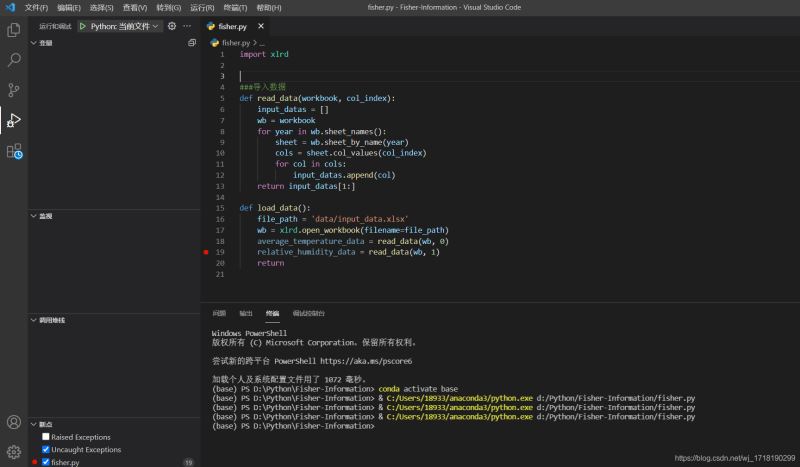Viewport: 800px width, 467px height.
Task: Collapse the 调用堆栈 (Call Stack) section
Action: coord(50,320)
